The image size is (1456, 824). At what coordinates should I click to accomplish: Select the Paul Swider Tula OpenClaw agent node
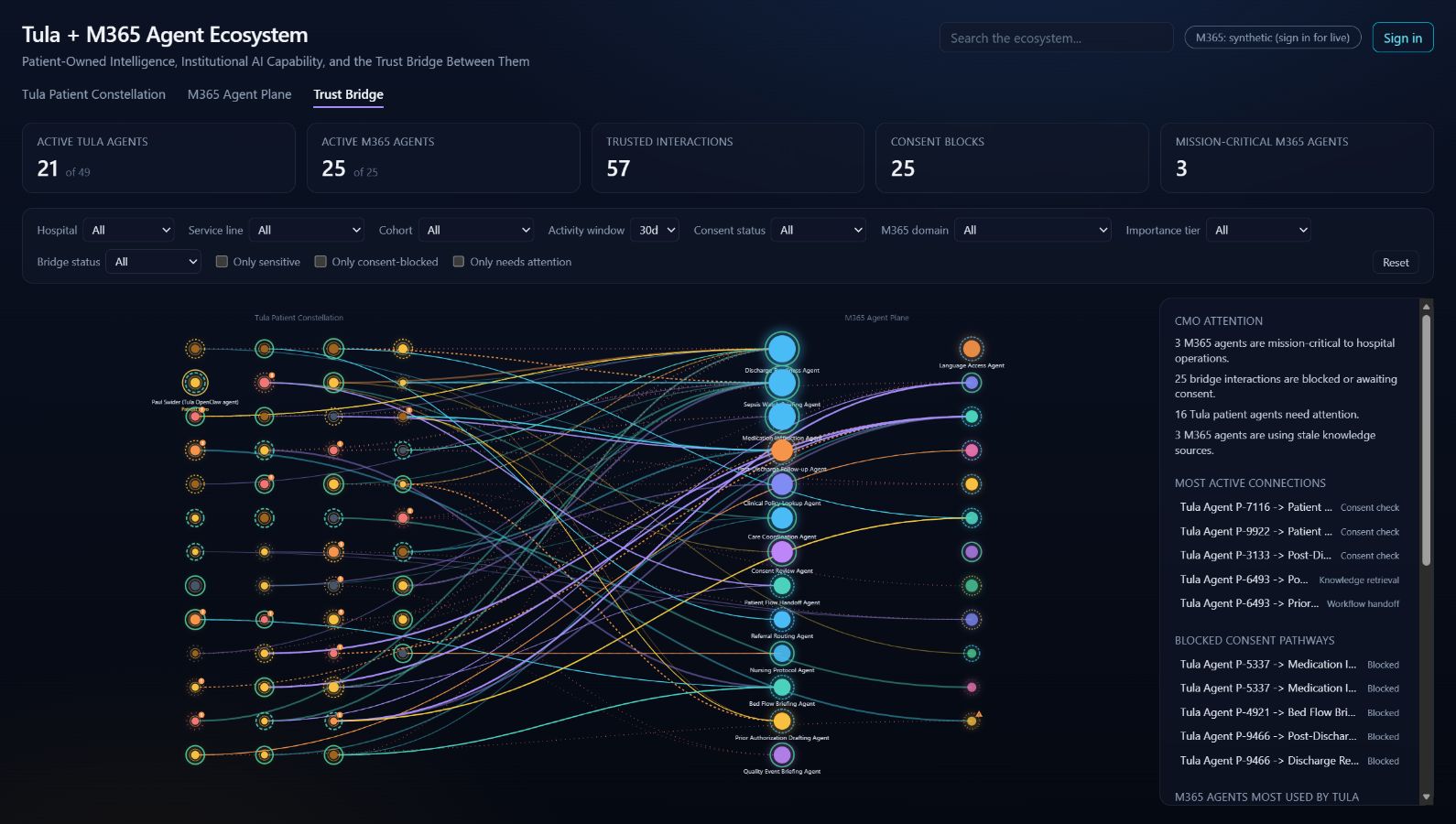(195, 383)
